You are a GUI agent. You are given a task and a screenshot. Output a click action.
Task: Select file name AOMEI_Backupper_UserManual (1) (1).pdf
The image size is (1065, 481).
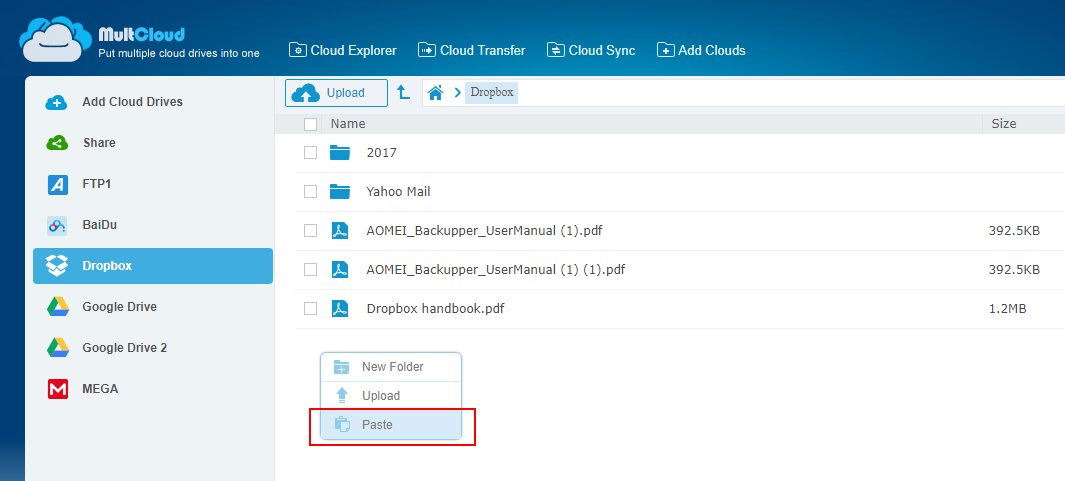[x=496, y=270]
